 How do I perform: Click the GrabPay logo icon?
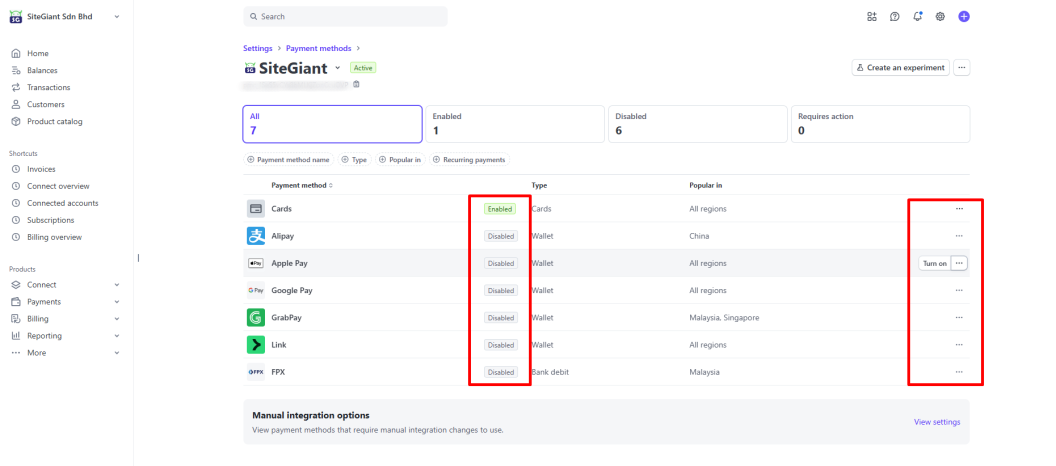pyautogui.click(x=255, y=317)
